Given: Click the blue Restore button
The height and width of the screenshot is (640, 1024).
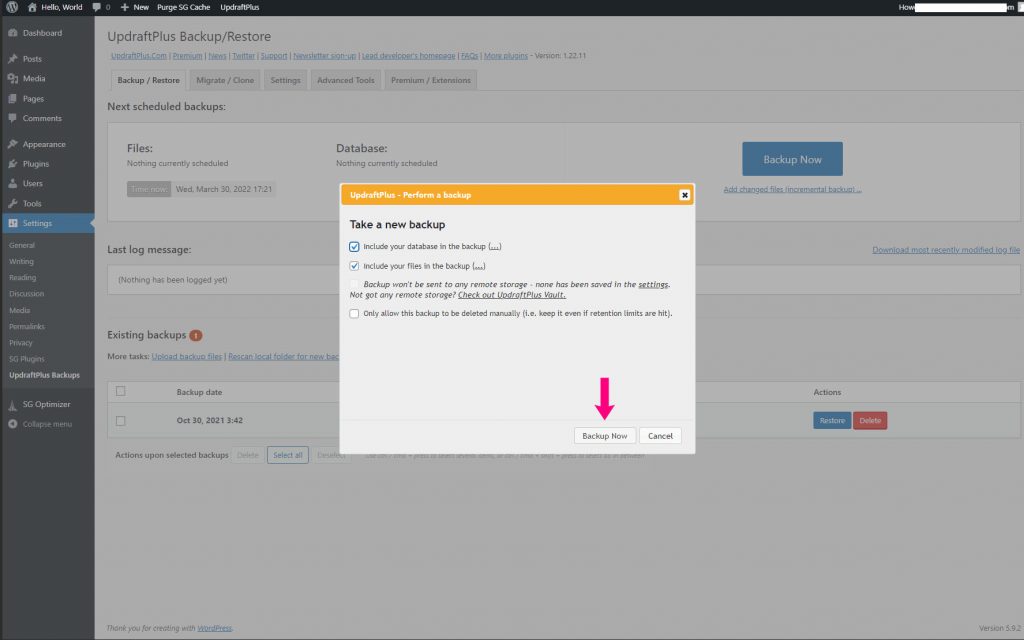Looking at the screenshot, I should pyautogui.click(x=832, y=421).
